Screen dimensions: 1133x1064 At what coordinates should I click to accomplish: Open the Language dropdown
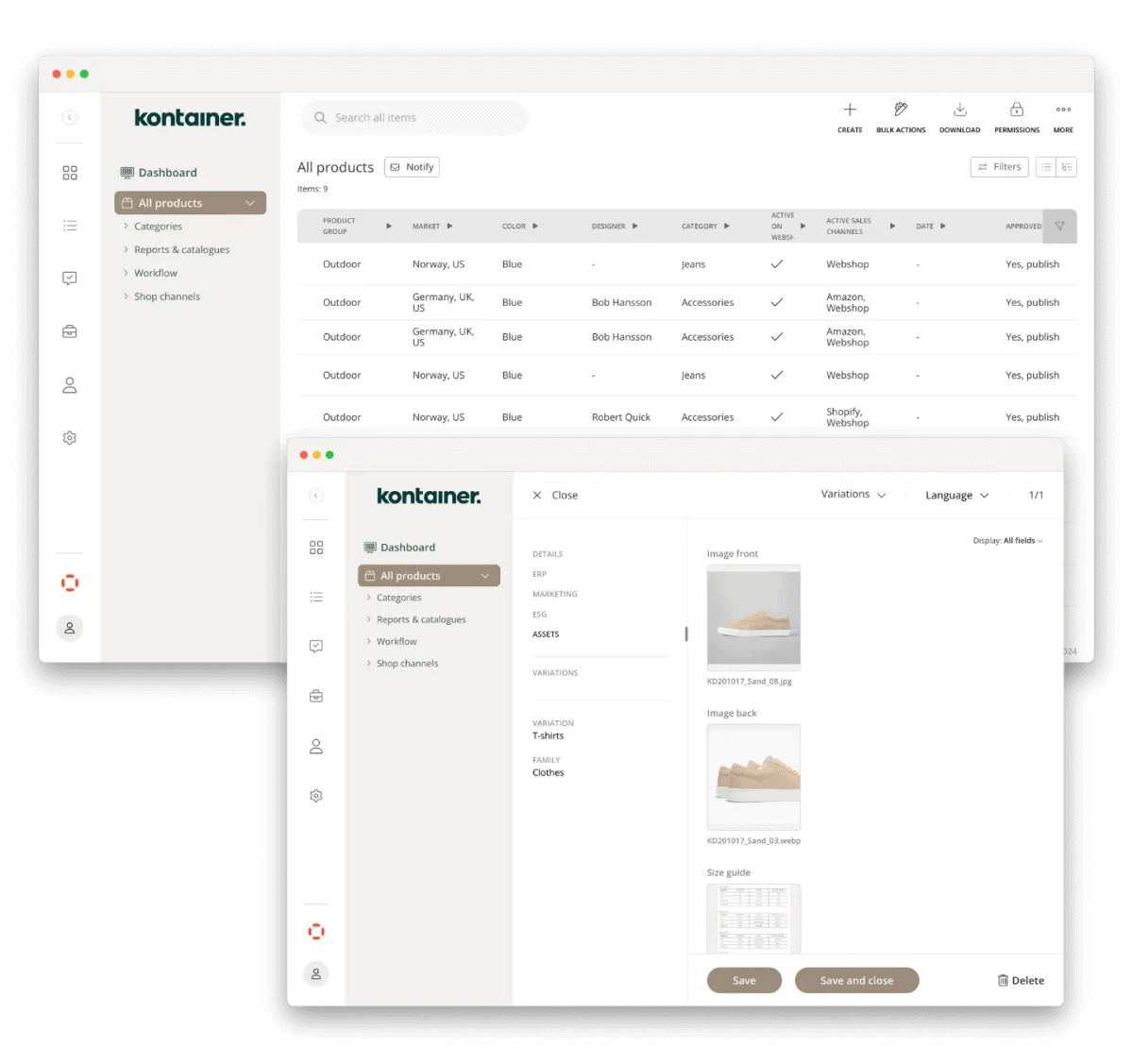(956, 495)
